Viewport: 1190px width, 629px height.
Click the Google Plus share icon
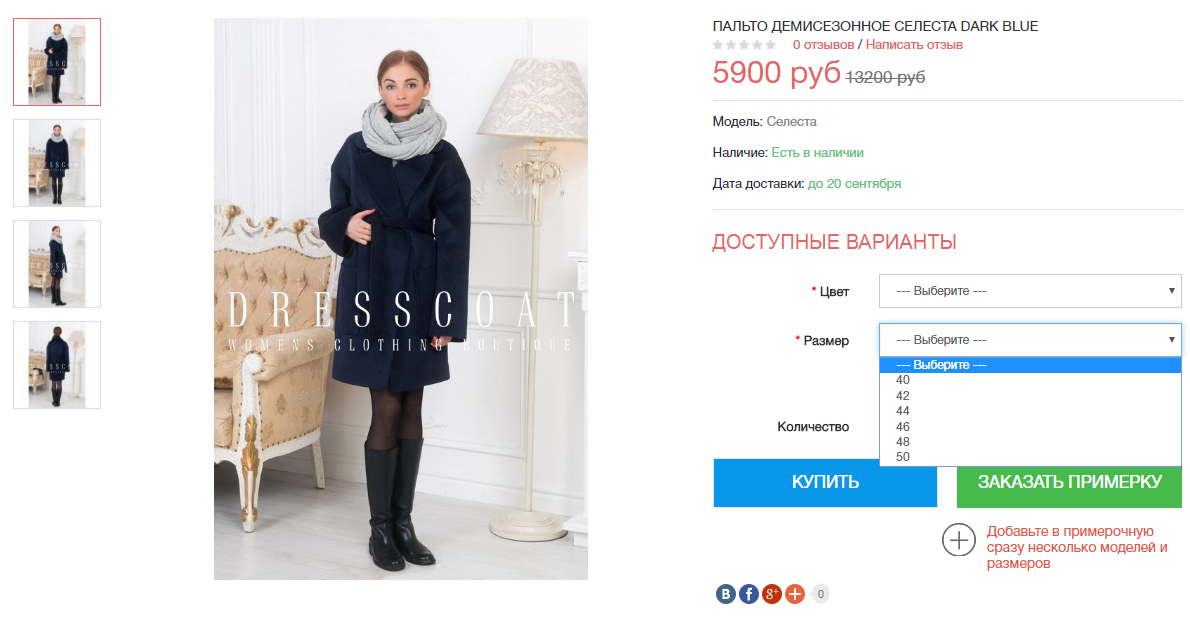click(x=771, y=594)
